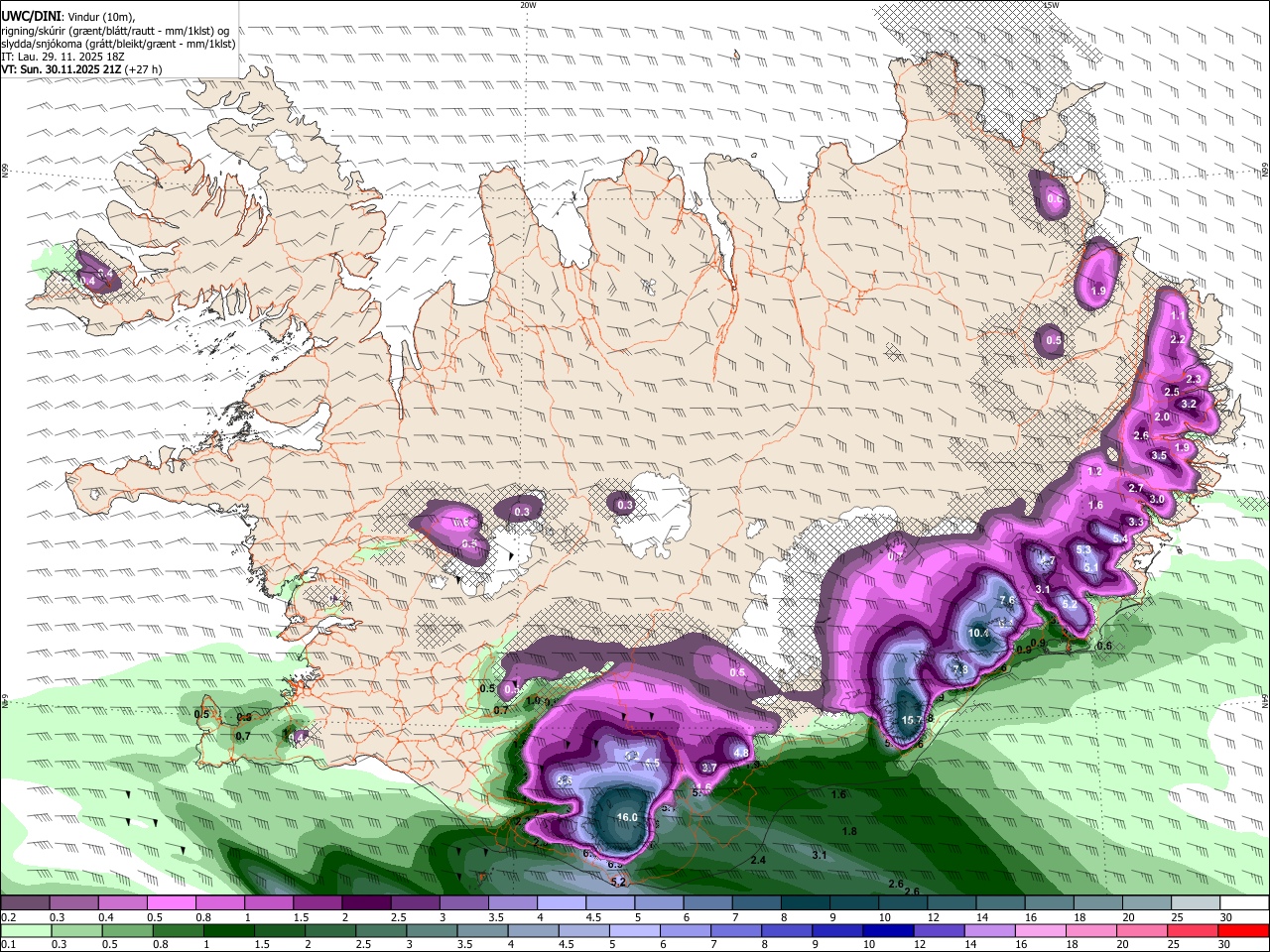The image size is (1270, 952).
Task: Click the '2.2' value on the east coast
Action: coord(1178,339)
